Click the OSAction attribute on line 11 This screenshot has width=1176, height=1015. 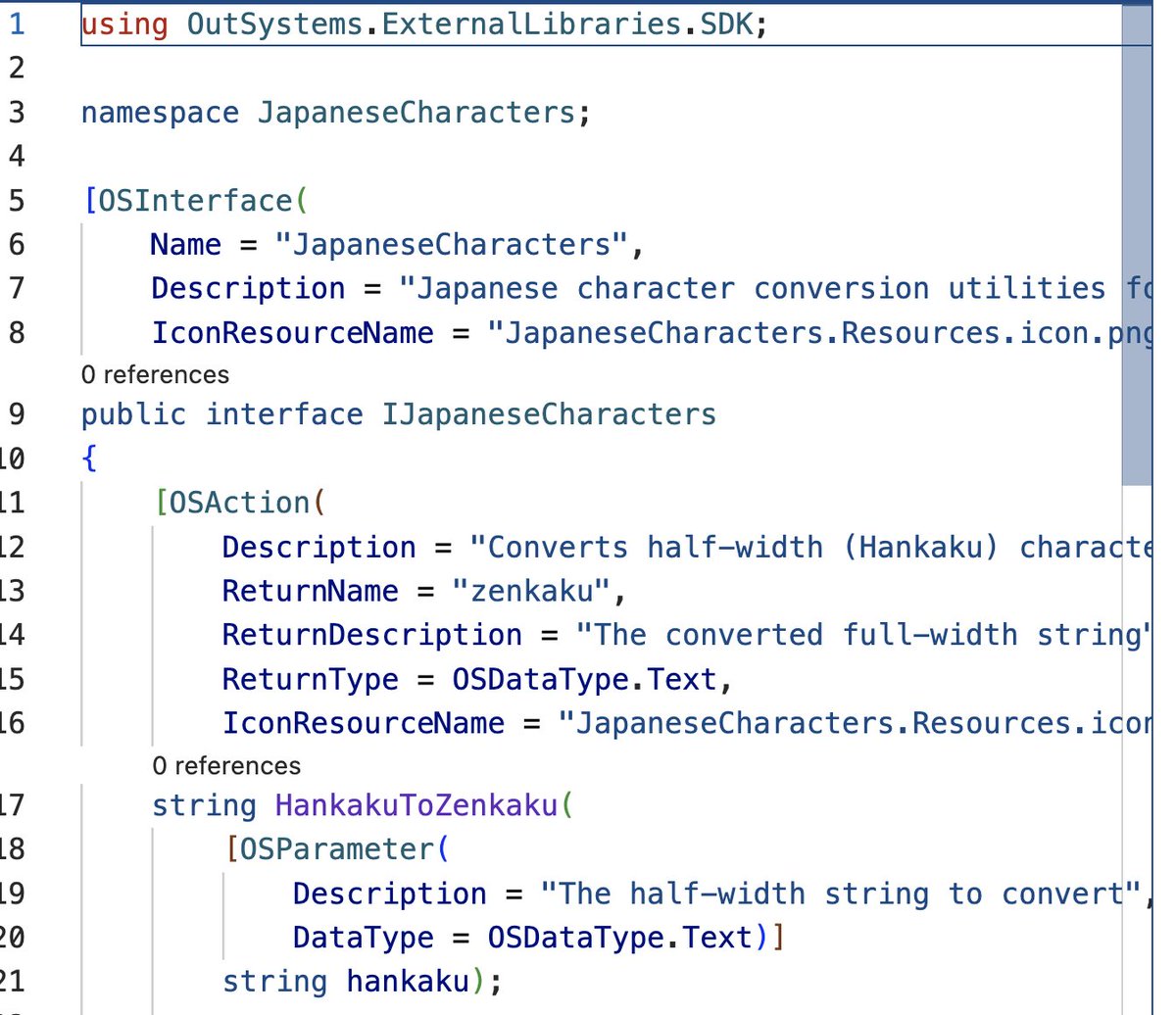point(233,502)
